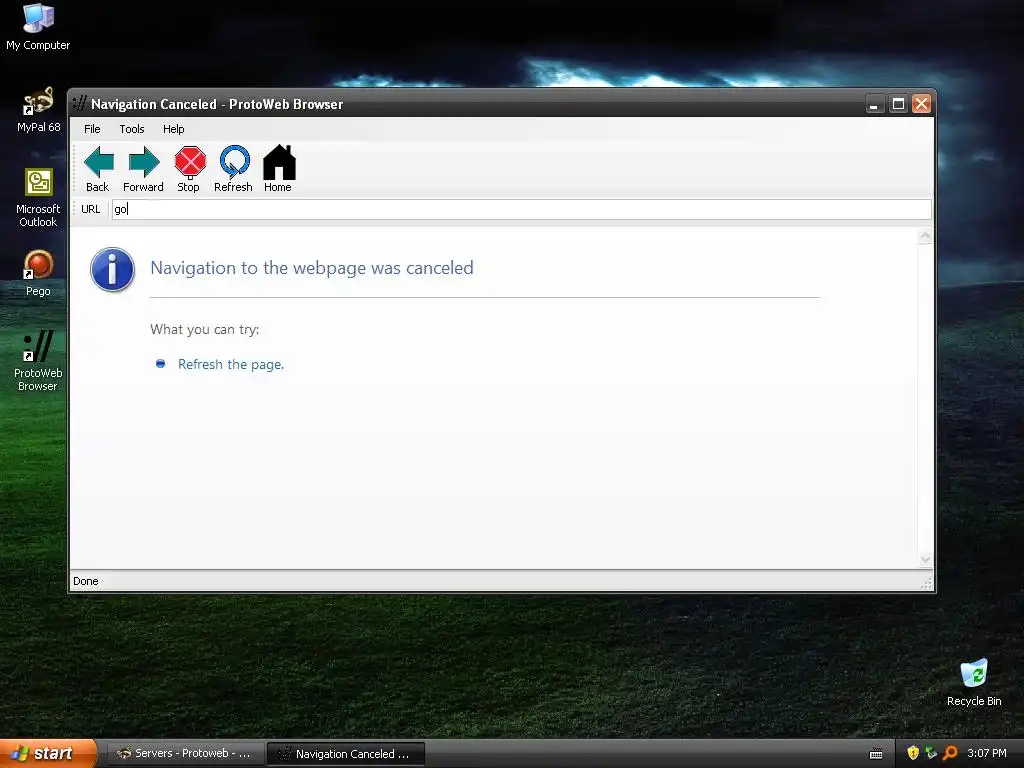Select the MyPal 68 desktop shortcut

tap(38, 110)
